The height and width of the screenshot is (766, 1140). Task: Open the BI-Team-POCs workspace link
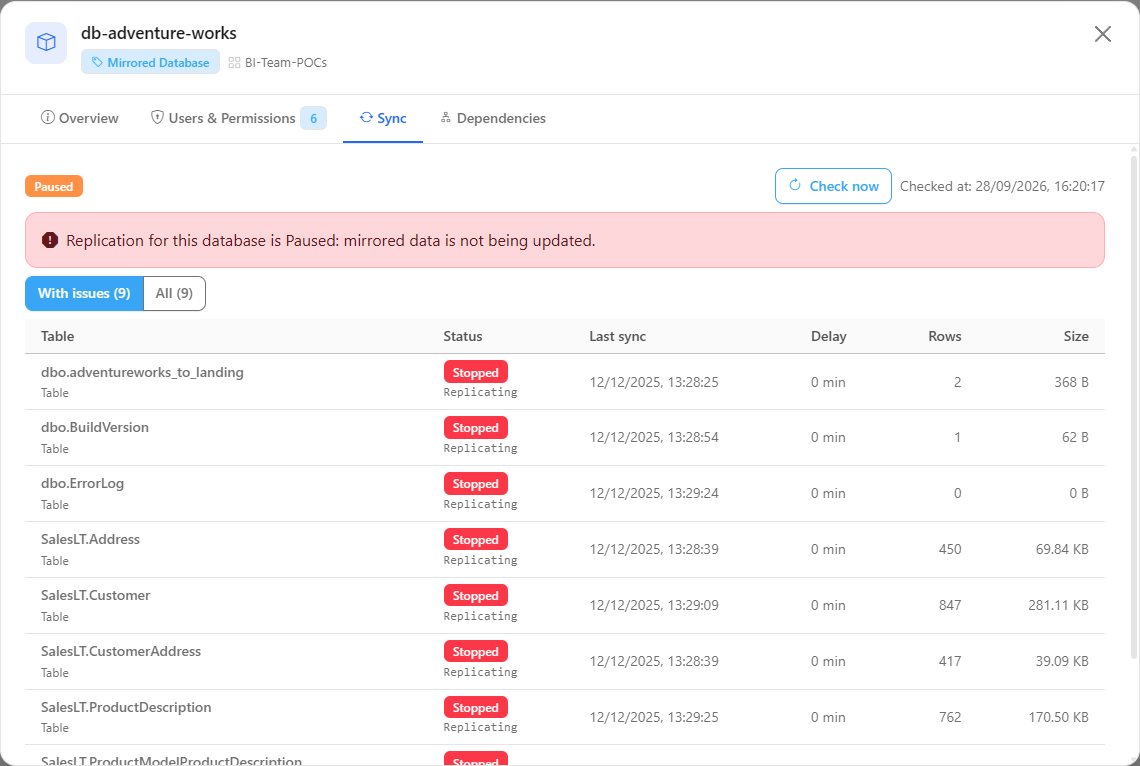(x=286, y=63)
